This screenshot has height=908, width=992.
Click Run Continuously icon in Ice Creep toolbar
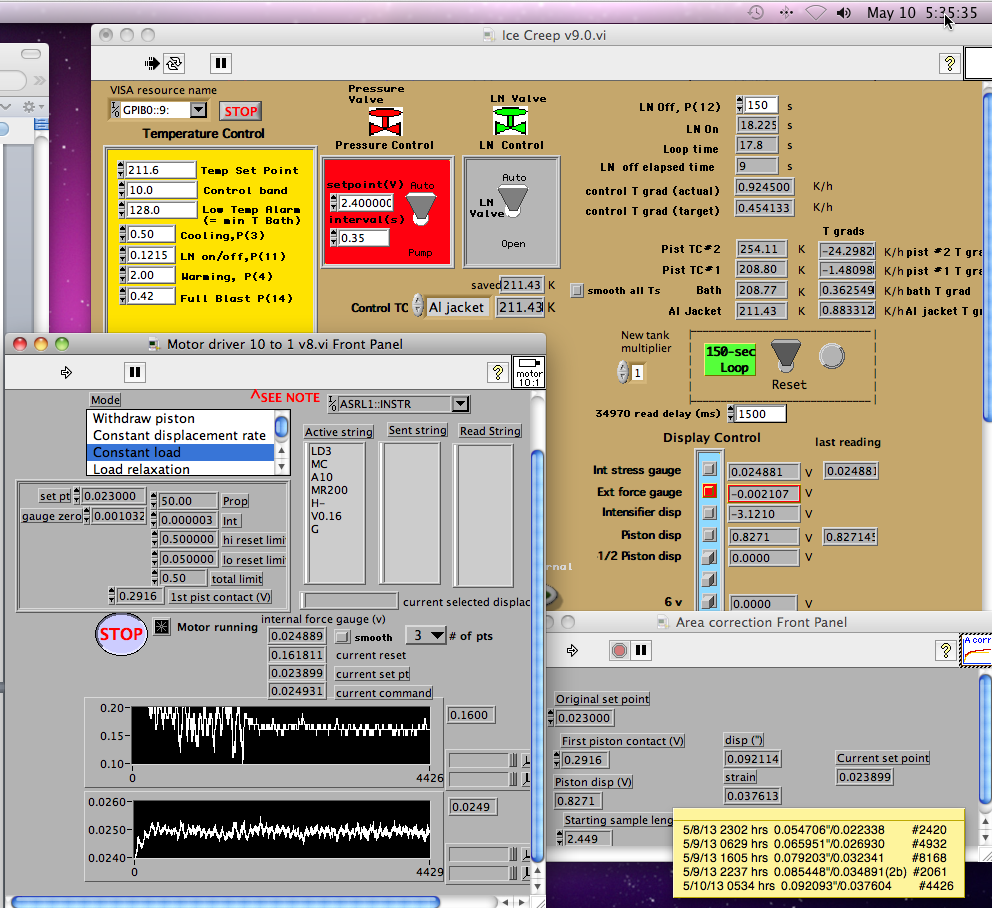[174, 63]
